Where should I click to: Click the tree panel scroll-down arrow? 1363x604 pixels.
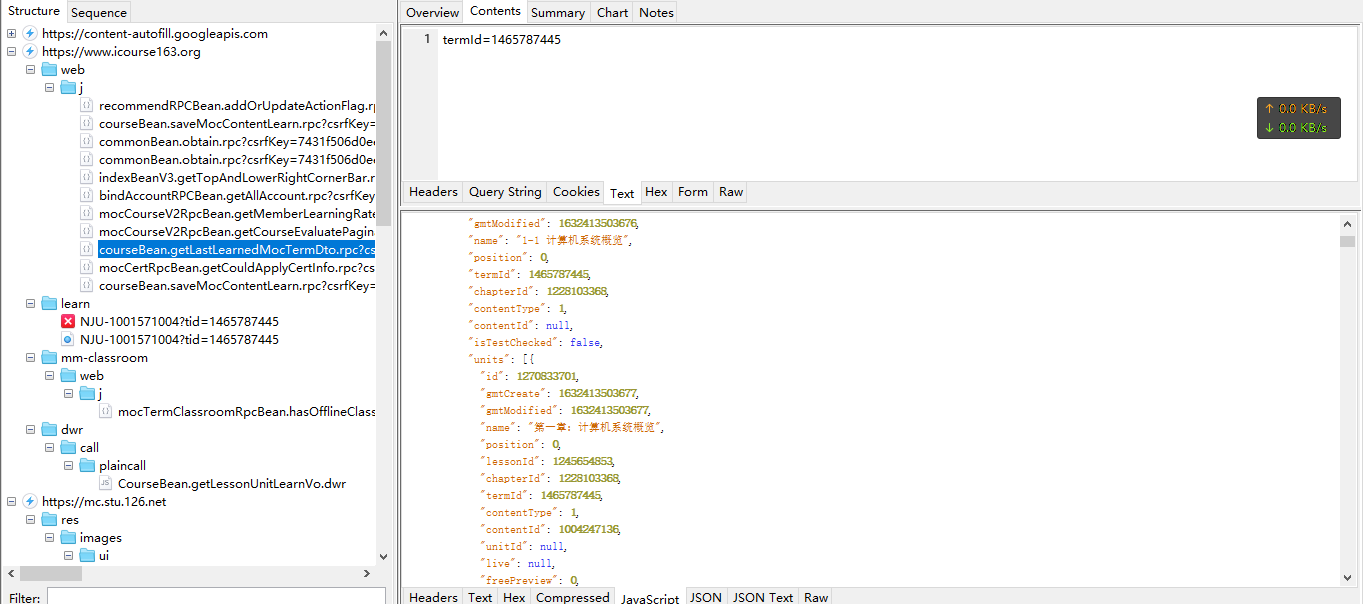pyautogui.click(x=384, y=556)
